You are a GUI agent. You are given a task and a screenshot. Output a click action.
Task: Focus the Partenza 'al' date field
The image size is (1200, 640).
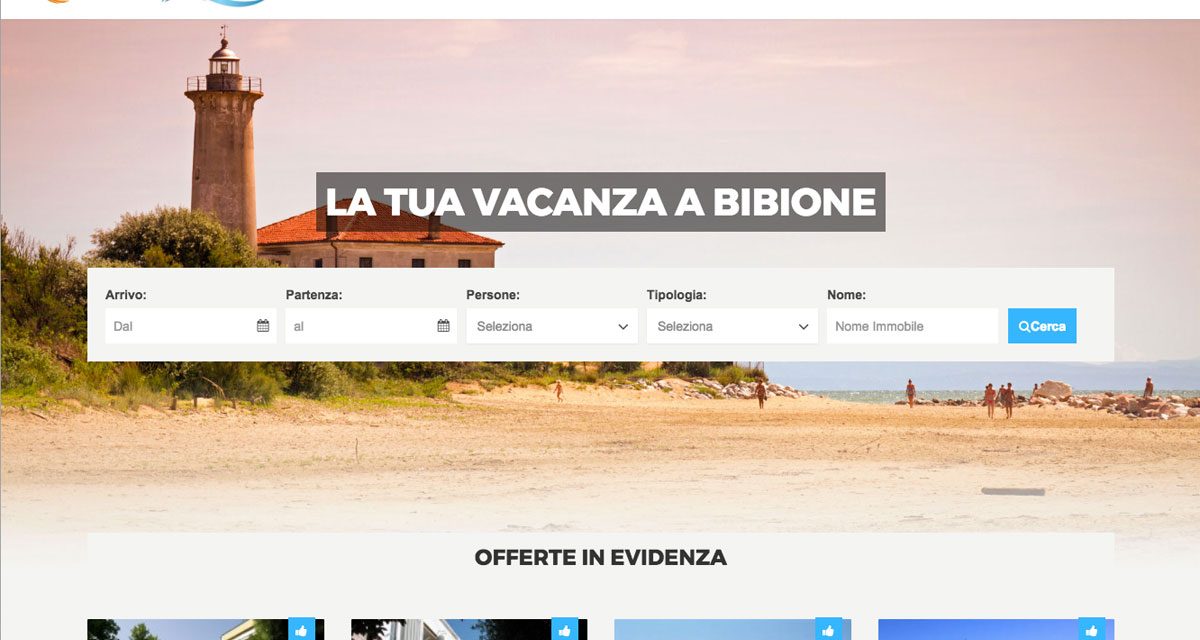point(371,326)
